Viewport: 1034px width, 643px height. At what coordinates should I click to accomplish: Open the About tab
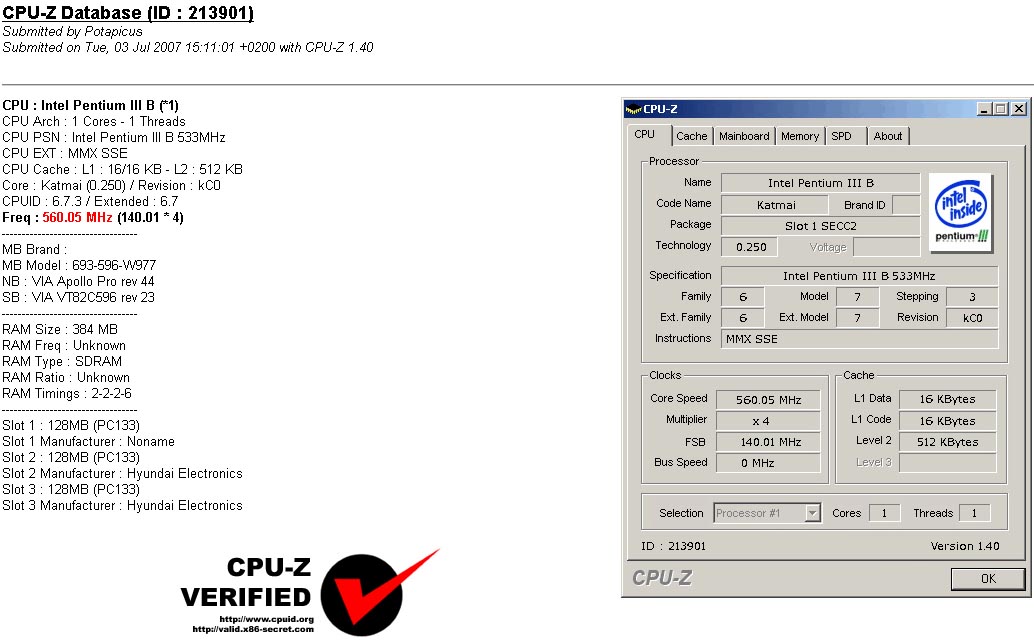[888, 136]
